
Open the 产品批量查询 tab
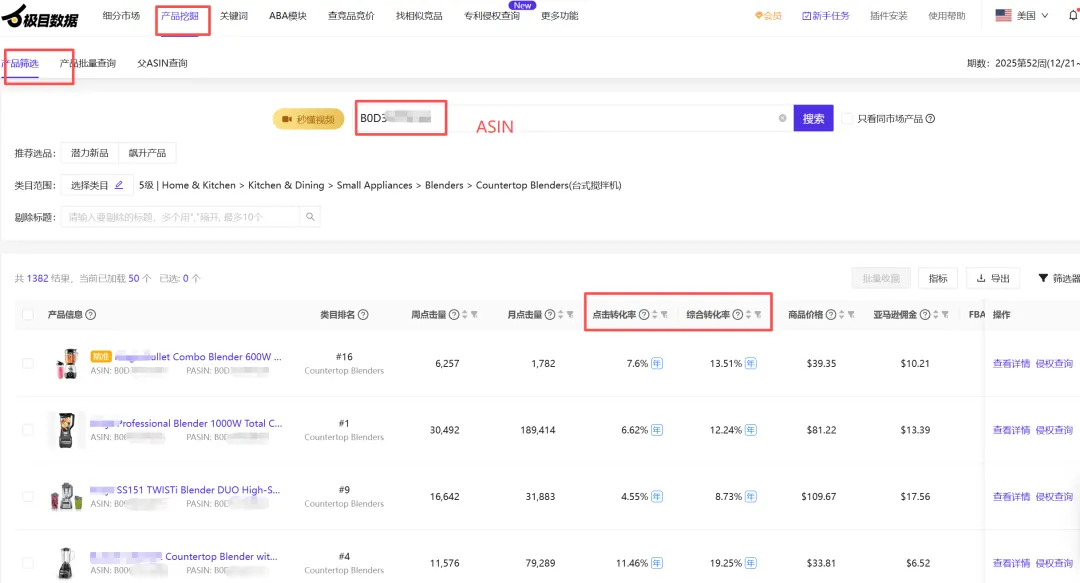(88, 63)
